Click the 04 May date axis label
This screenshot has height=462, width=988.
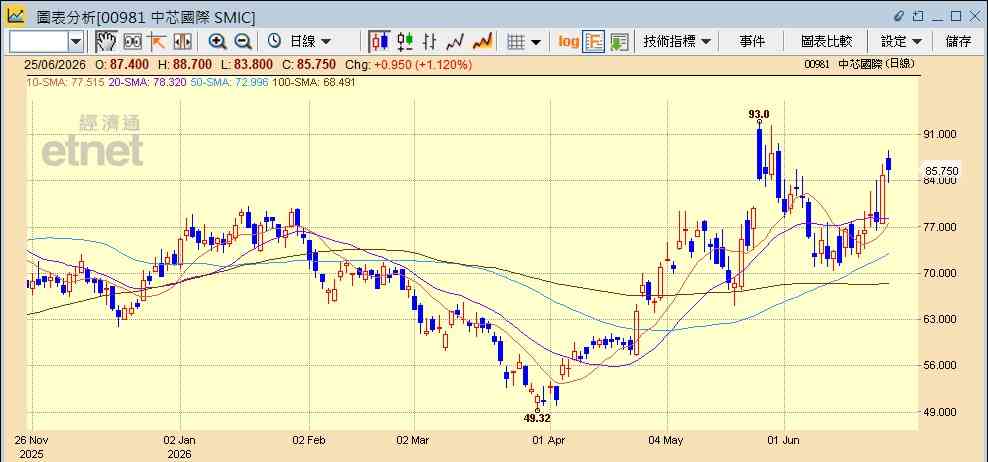click(668, 441)
